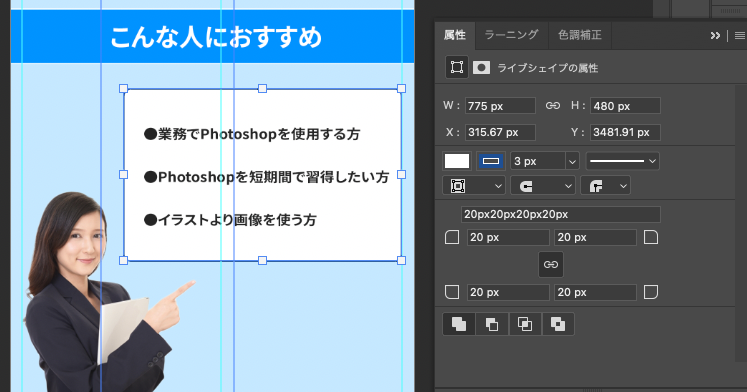Click the top-center handle of the selected rectangle

(262, 89)
